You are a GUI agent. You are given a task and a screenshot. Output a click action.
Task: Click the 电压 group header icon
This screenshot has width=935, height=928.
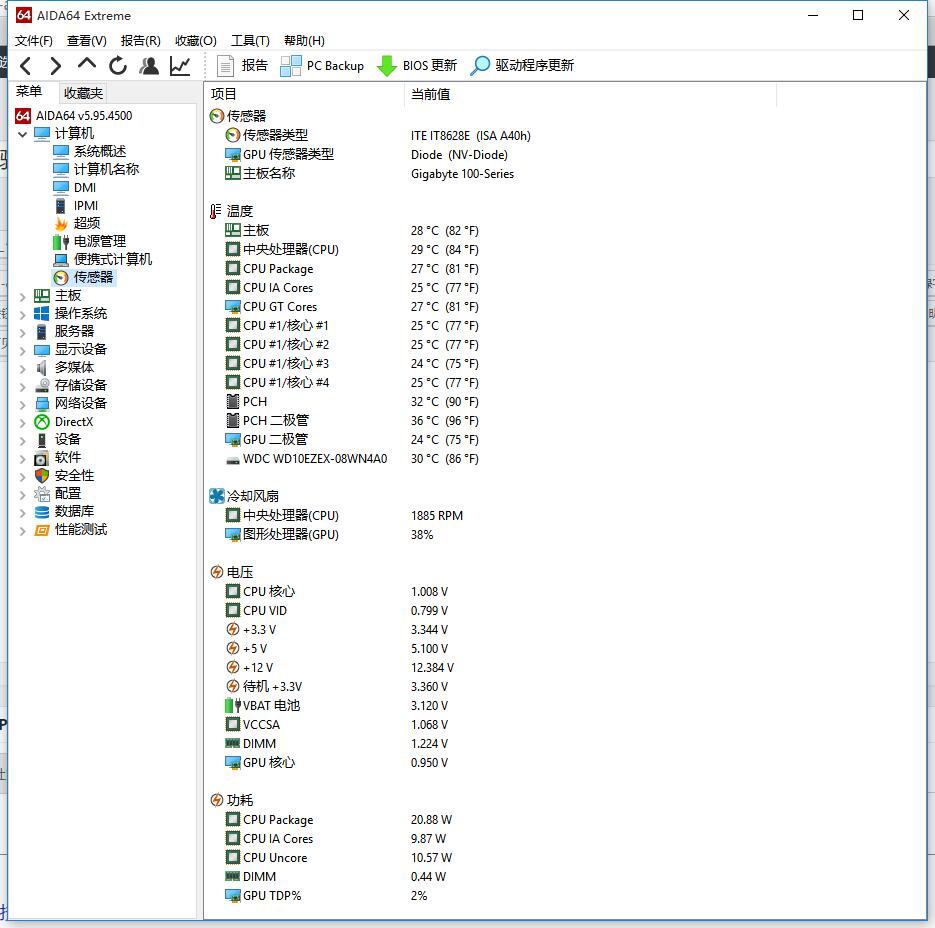click(217, 573)
